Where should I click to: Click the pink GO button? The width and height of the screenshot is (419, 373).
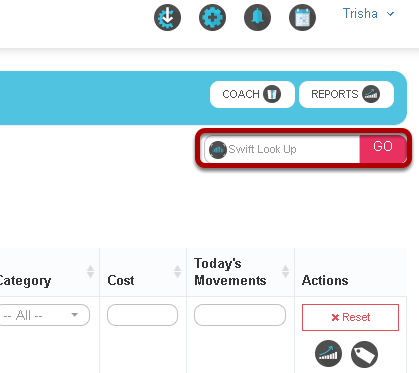pyautogui.click(x=383, y=149)
